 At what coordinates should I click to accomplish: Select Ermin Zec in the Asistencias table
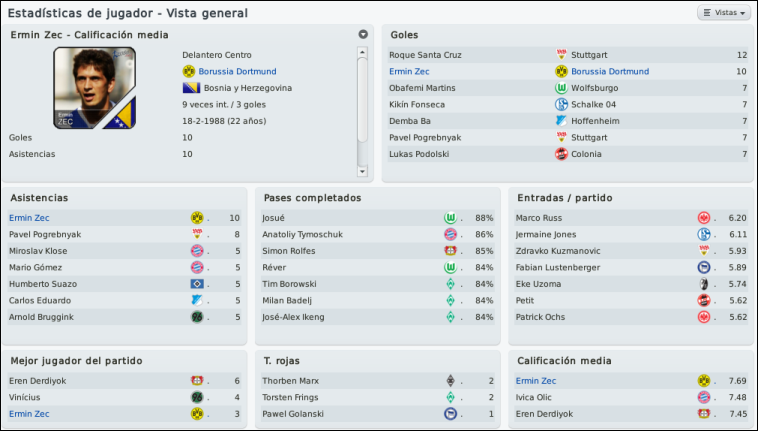point(29,218)
